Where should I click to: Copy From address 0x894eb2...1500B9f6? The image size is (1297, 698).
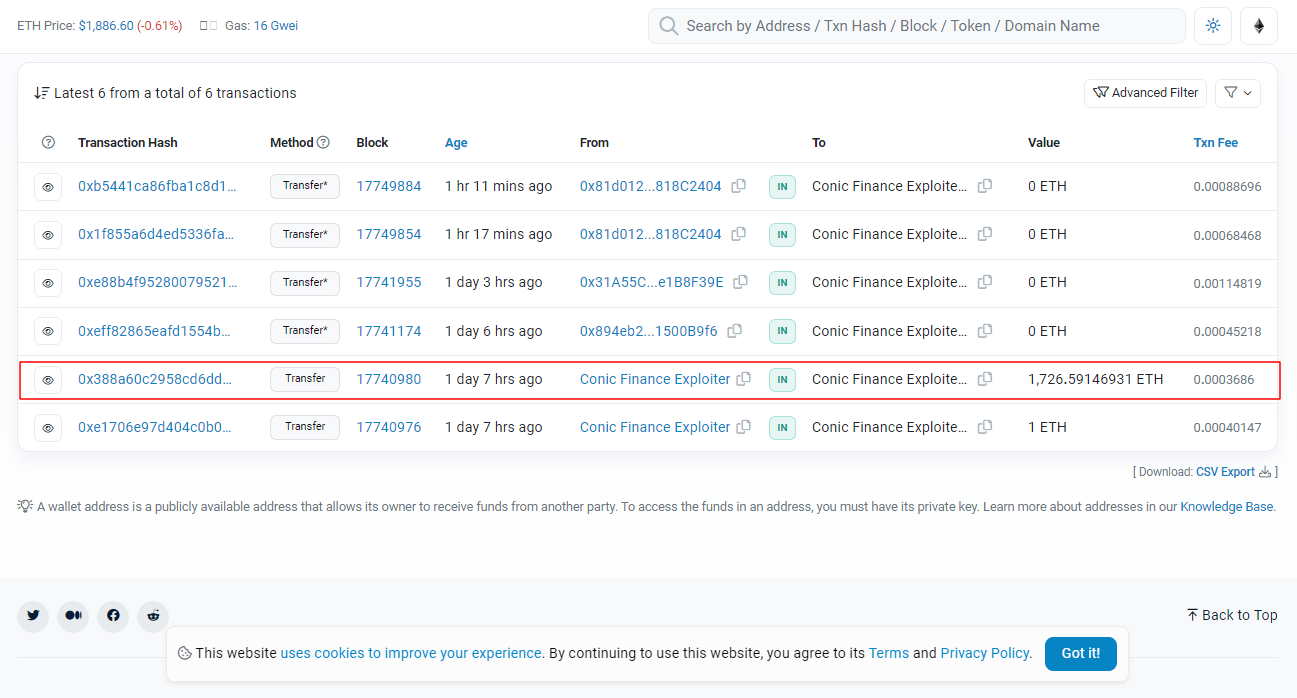[x=735, y=331]
